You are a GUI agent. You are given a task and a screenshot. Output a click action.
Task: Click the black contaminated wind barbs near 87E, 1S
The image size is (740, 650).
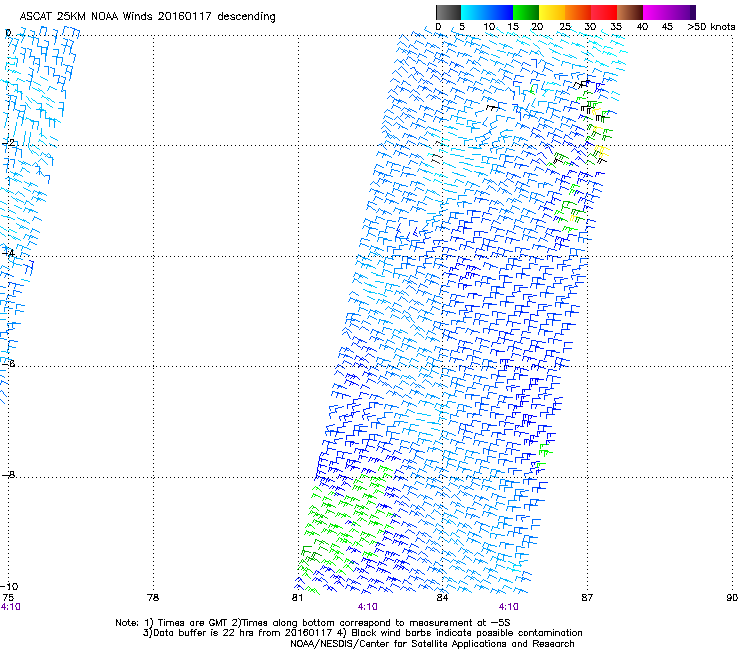click(583, 85)
